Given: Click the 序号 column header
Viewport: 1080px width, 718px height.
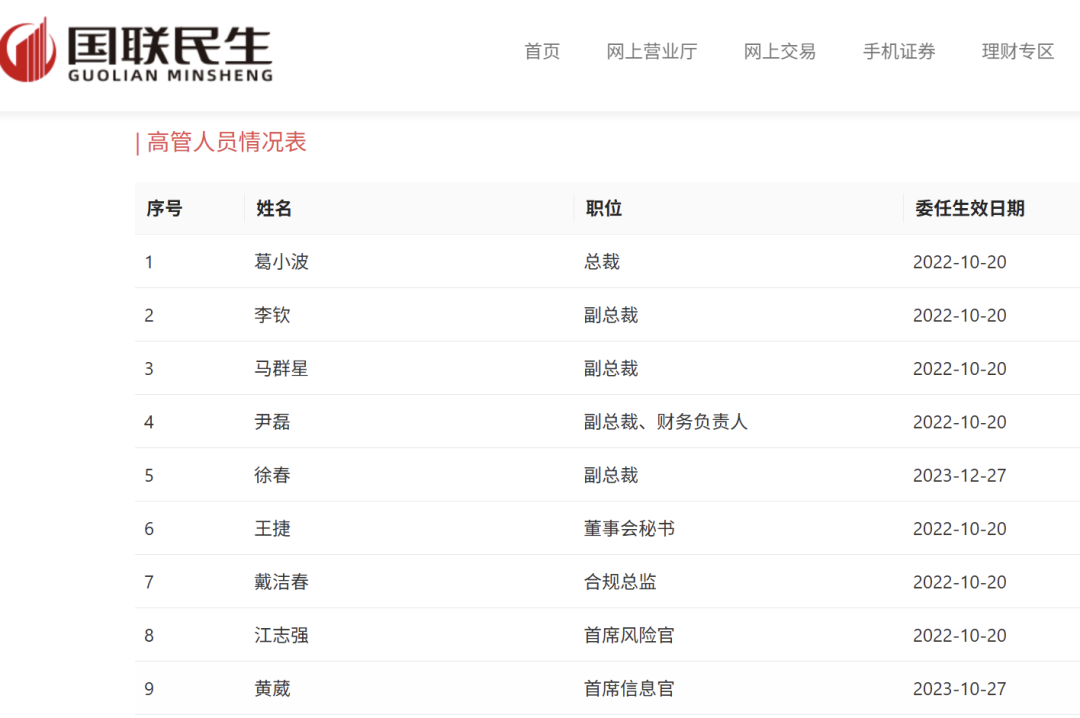Looking at the screenshot, I should point(164,208).
